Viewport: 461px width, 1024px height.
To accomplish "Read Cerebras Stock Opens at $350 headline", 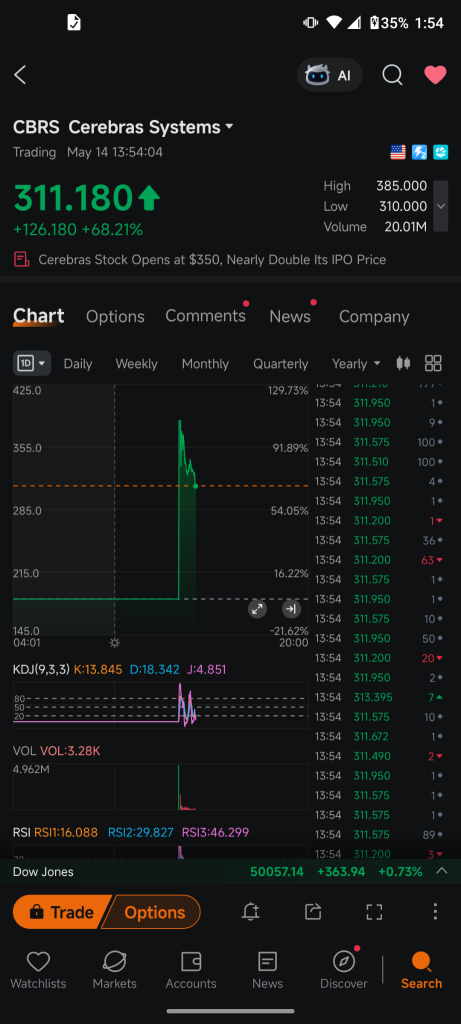I will (212, 260).
